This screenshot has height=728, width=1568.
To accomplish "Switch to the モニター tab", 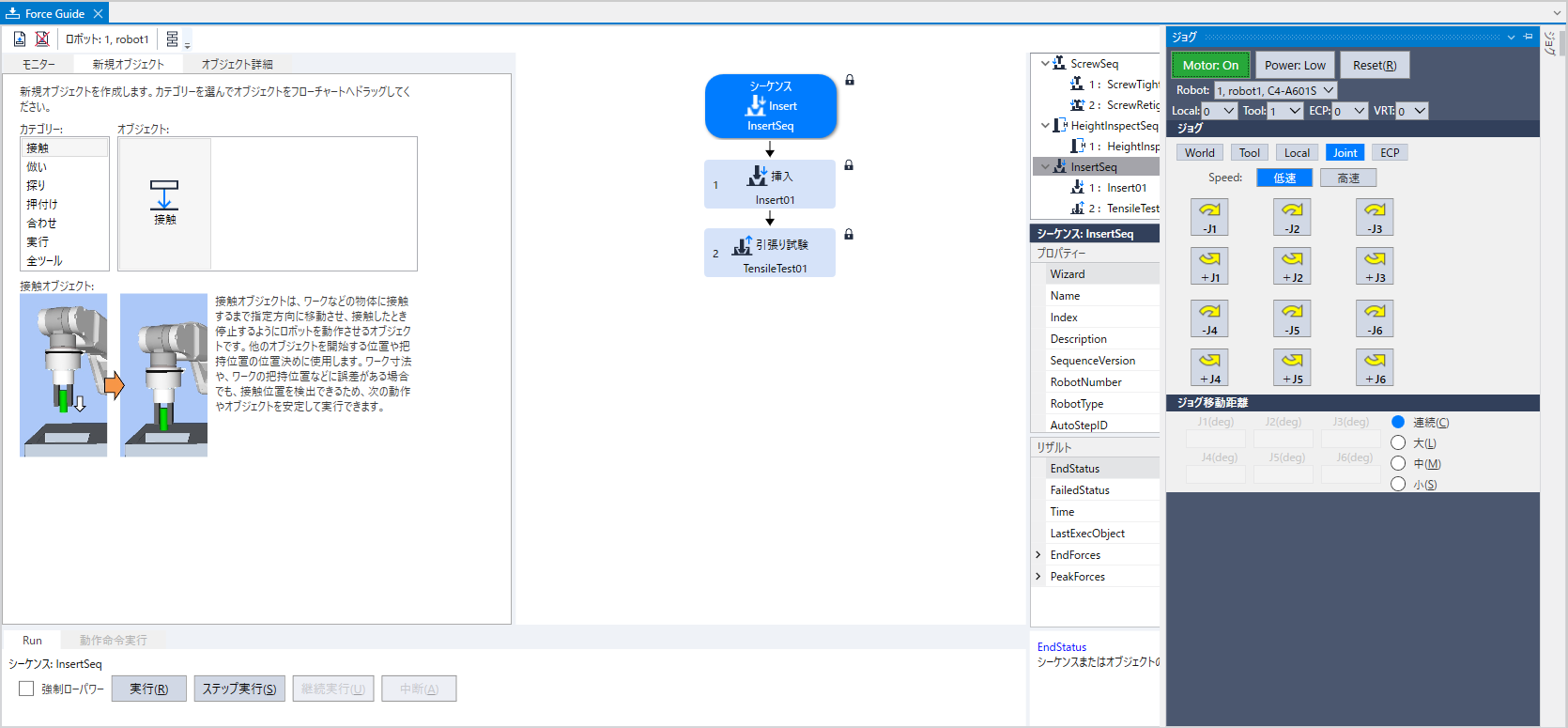I will pos(38,64).
